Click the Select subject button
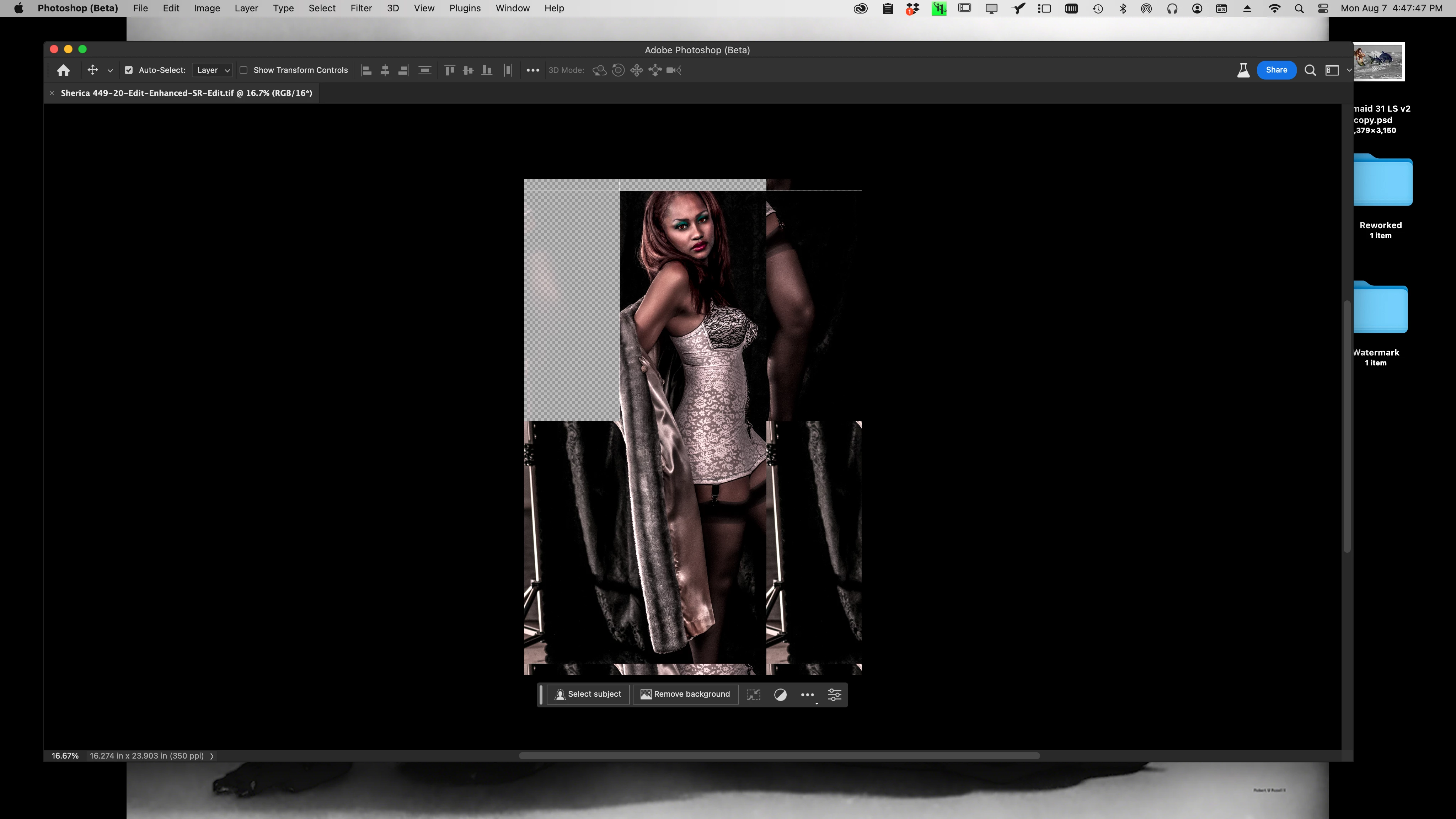 point(588,694)
